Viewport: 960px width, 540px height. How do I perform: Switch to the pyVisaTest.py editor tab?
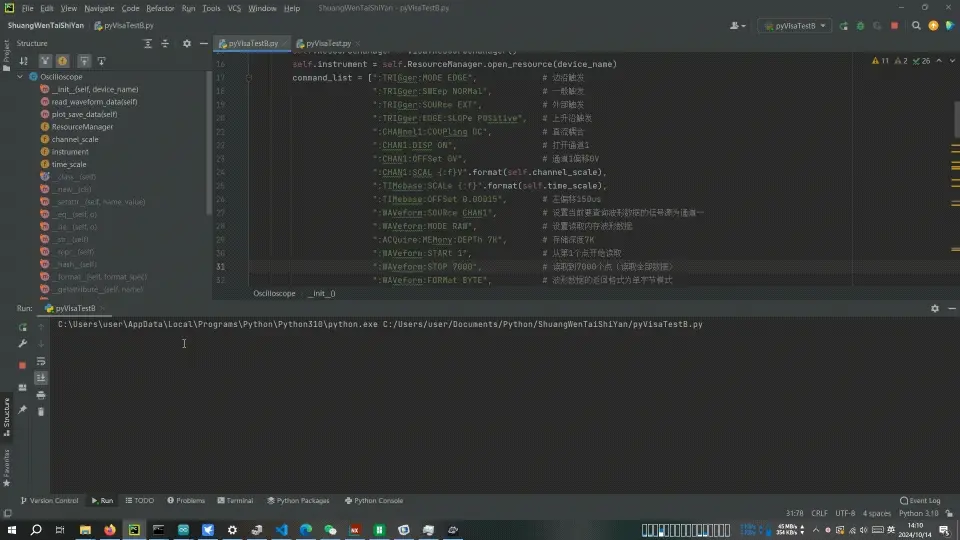(x=328, y=43)
